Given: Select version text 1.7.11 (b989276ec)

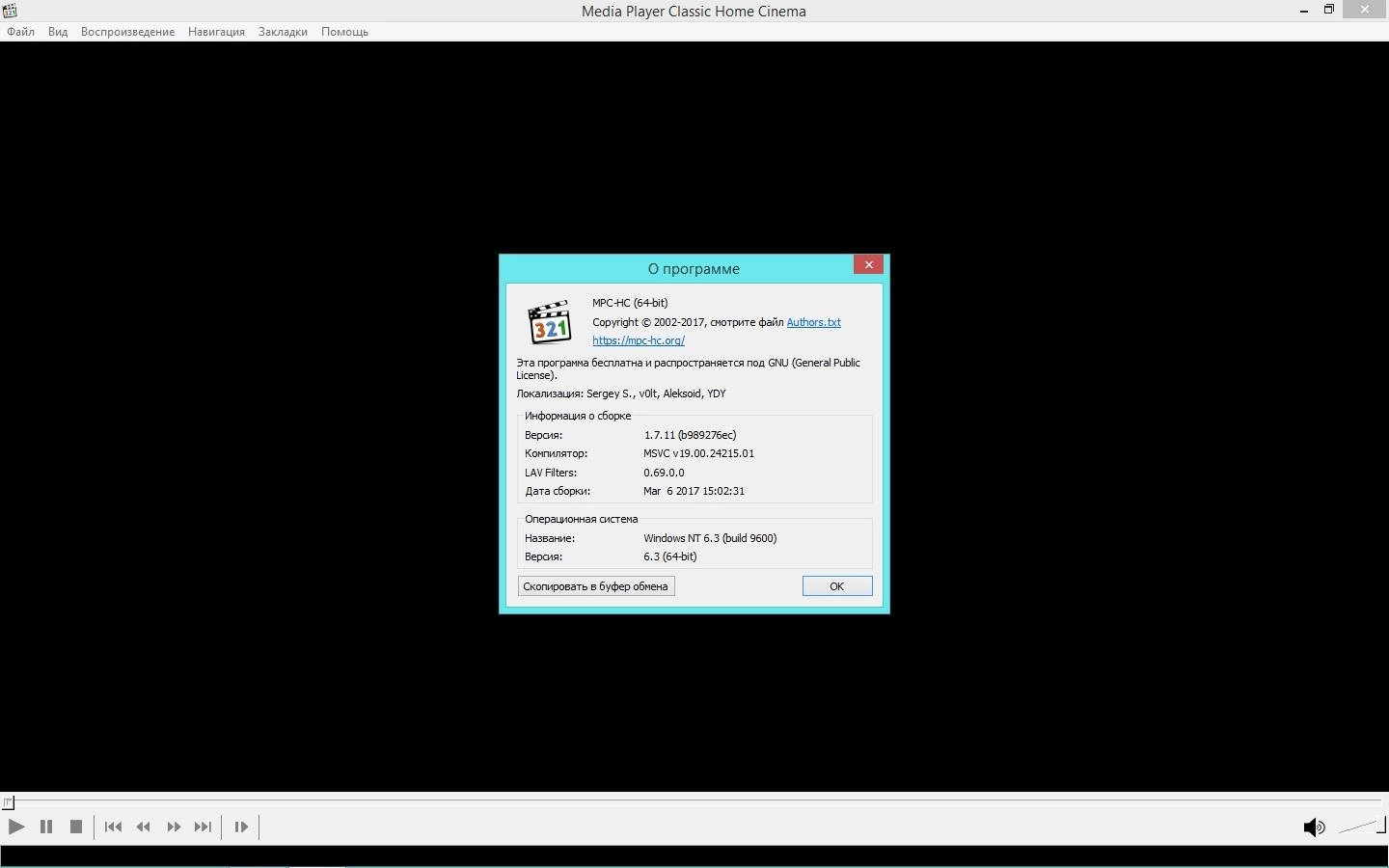Looking at the screenshot, I should click(x=690, y=435).
